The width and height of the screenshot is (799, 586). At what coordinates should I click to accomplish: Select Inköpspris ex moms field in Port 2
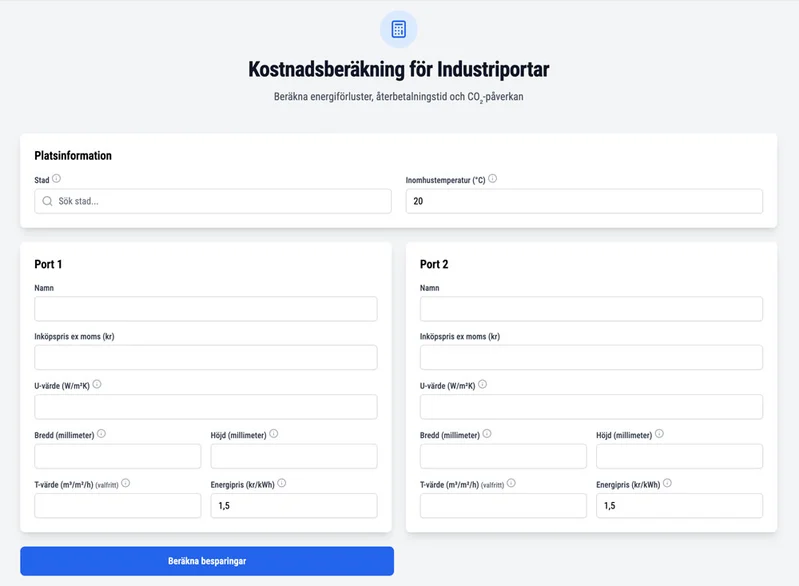(x=591, y=358)
